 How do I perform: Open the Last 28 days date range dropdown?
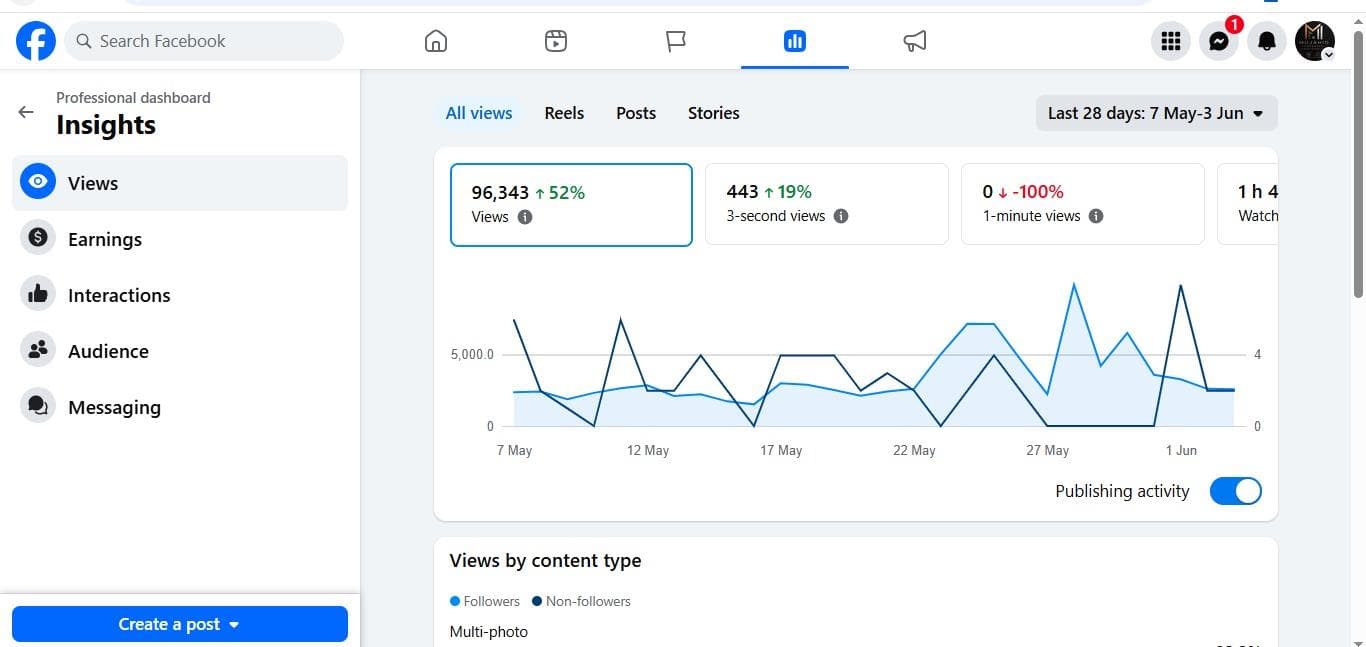(x=1157, y=113)
